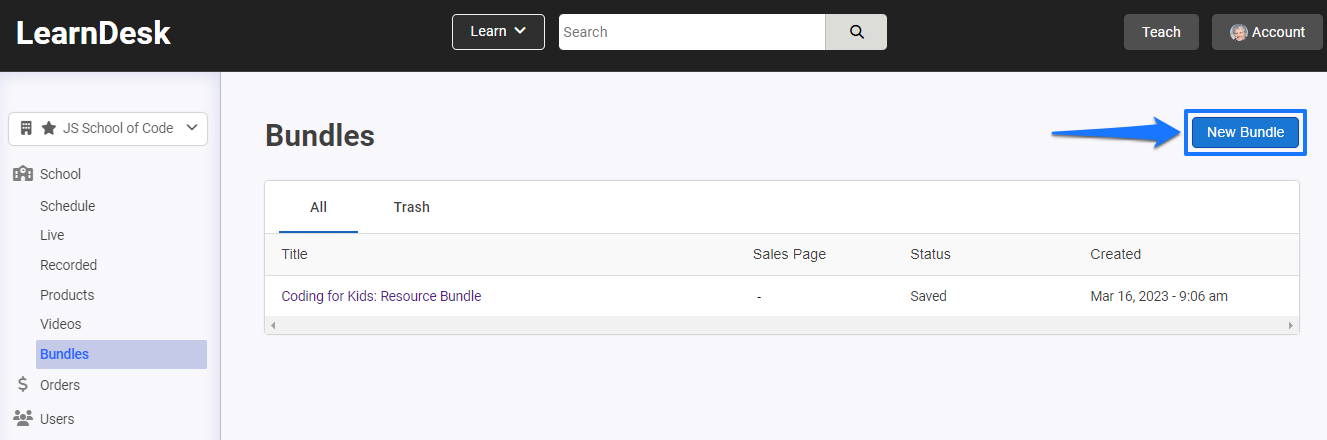The image size is (1327, 440).
Task: Click the Saved status cell
Action: (928, 296)
